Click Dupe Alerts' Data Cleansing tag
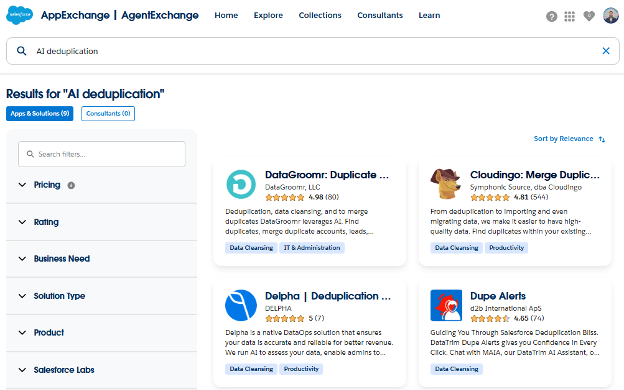 [x=456, y=369]
